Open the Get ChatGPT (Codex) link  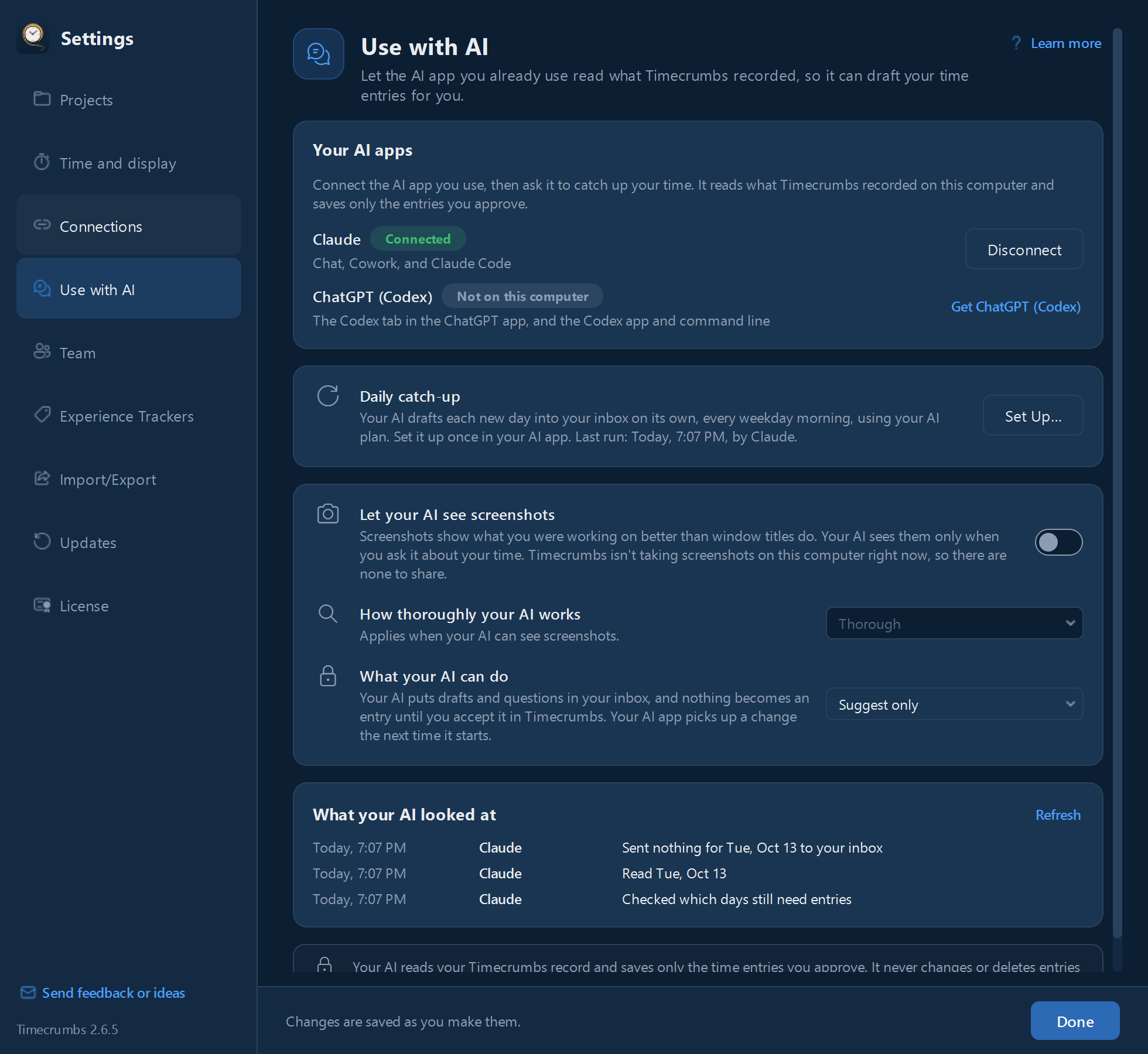coord(1016,306)
